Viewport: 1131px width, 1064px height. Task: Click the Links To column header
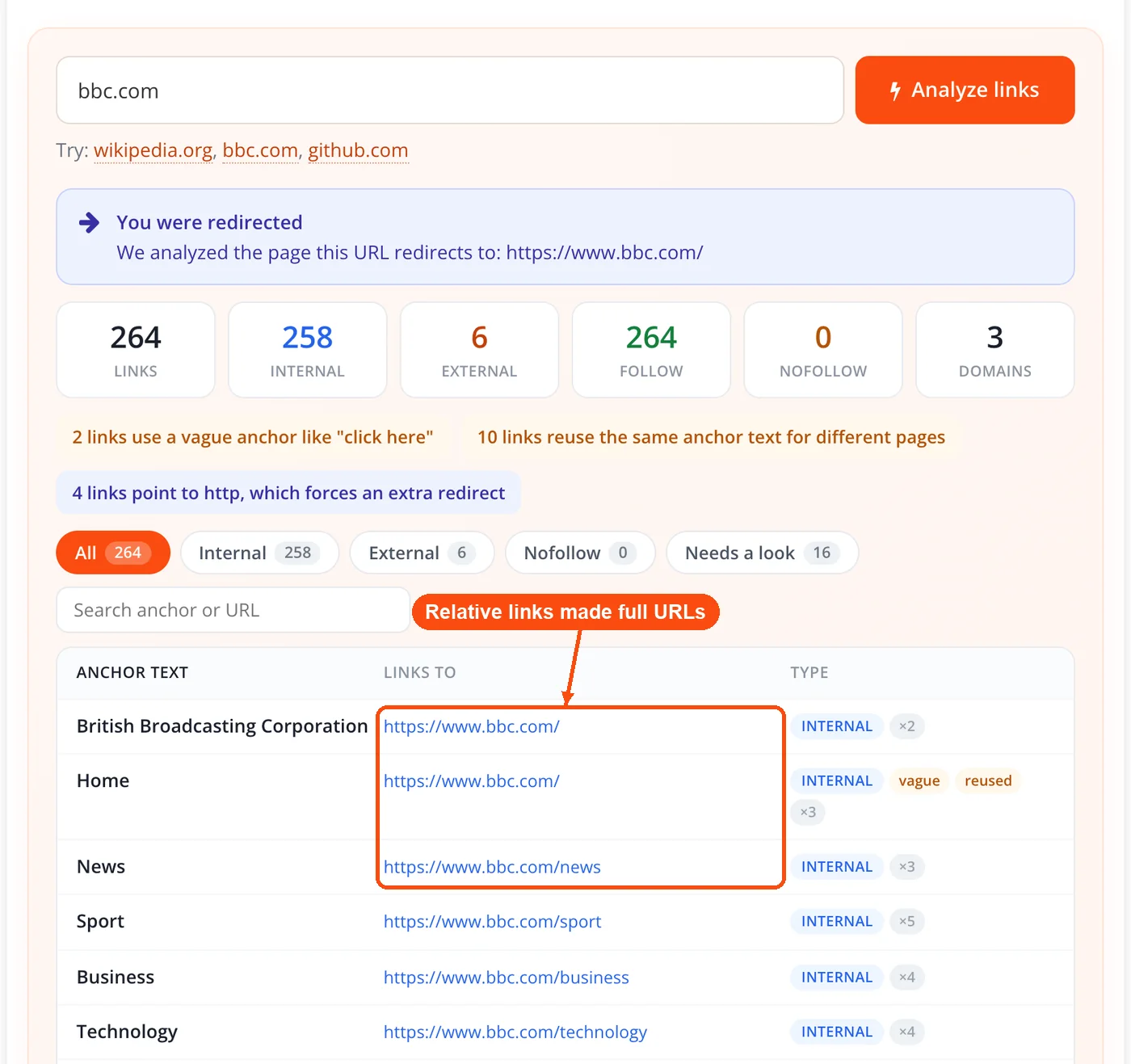[420, 672]
